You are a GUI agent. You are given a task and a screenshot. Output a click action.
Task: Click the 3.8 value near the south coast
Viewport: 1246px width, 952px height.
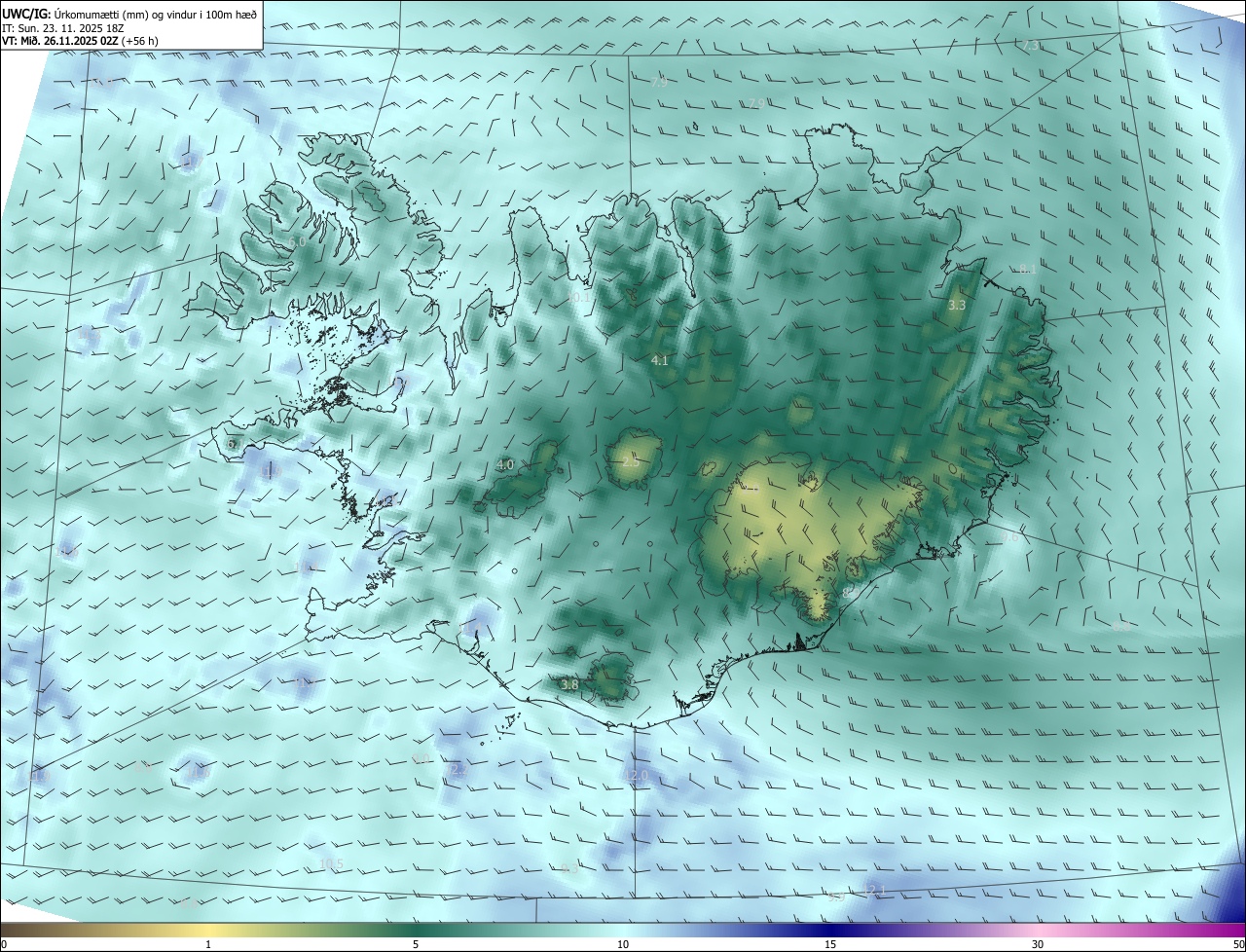coord(569,685)
